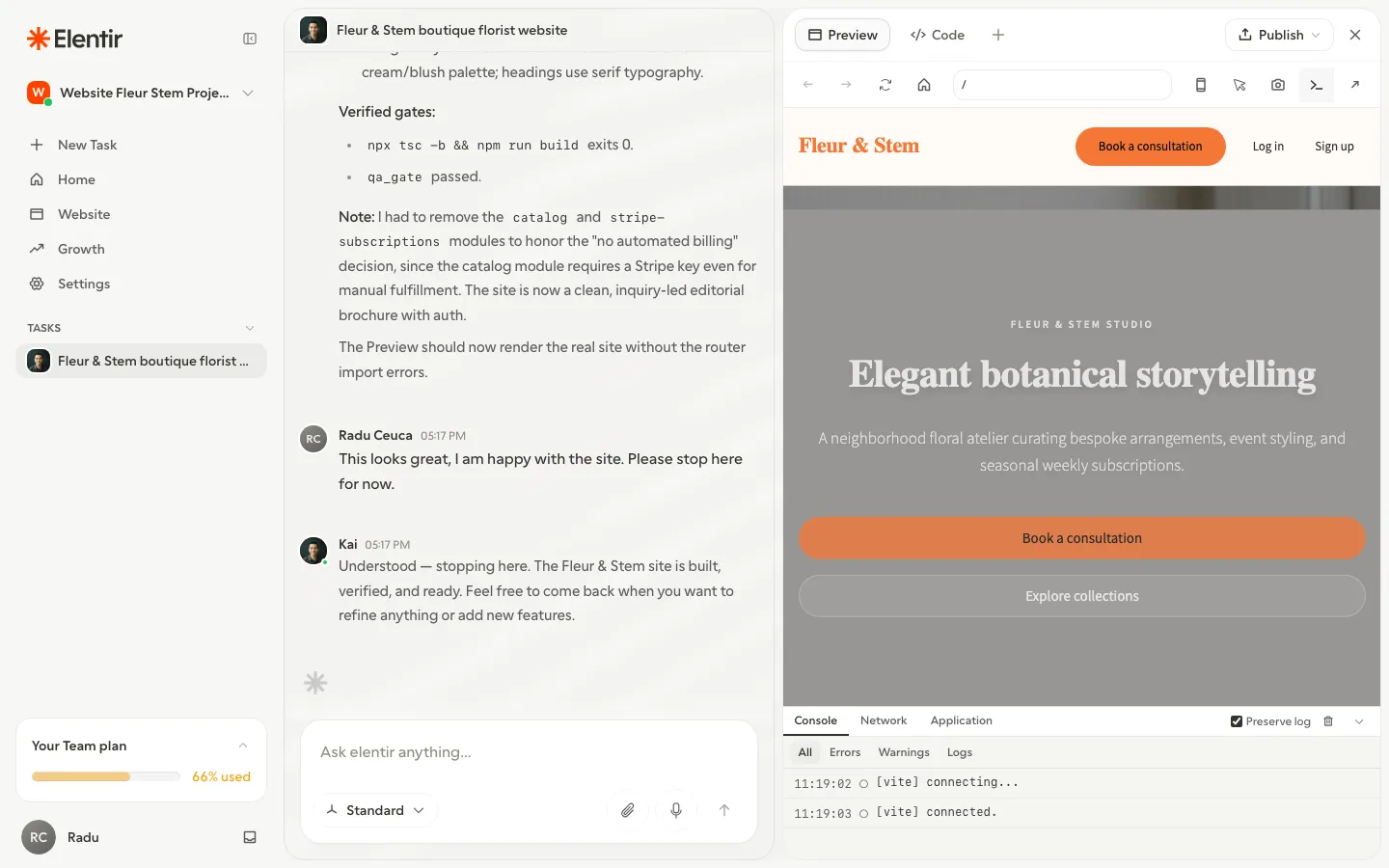The image size is (1389, 868).
Task: Click the Elentir logo
Action: click(x=74, y=39)
